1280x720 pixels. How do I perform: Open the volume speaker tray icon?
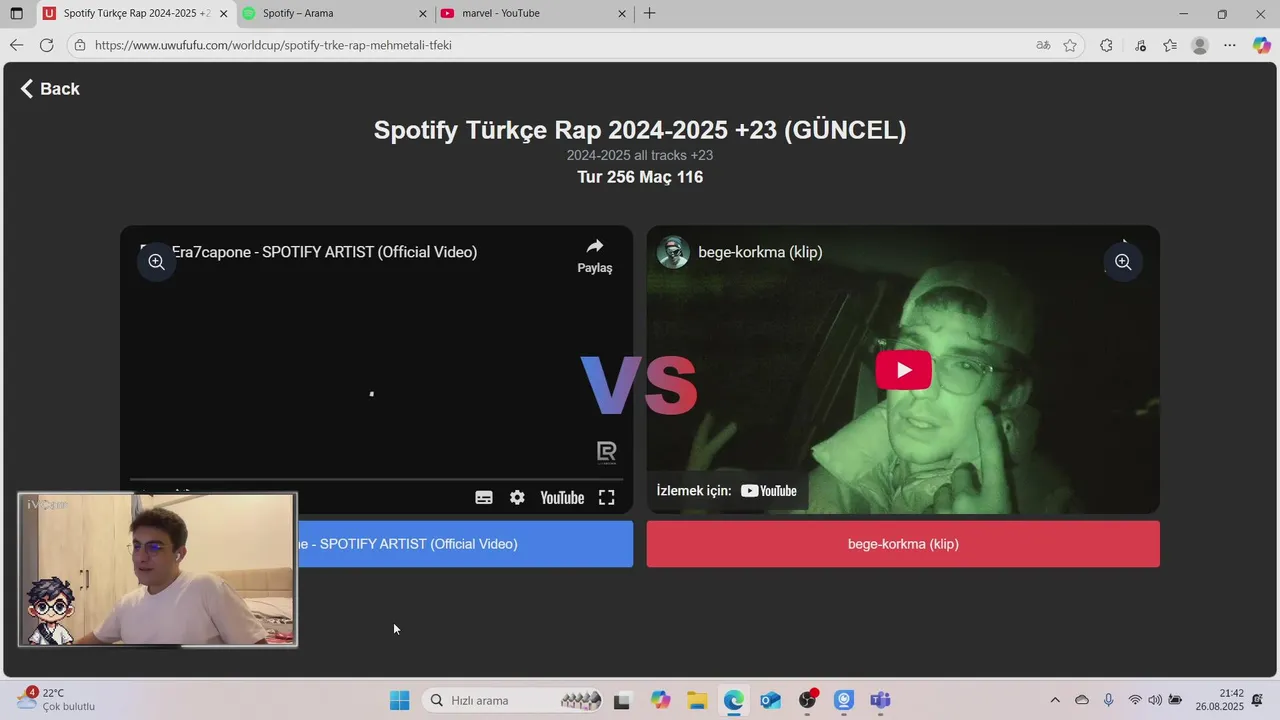tap(1155, 700)
